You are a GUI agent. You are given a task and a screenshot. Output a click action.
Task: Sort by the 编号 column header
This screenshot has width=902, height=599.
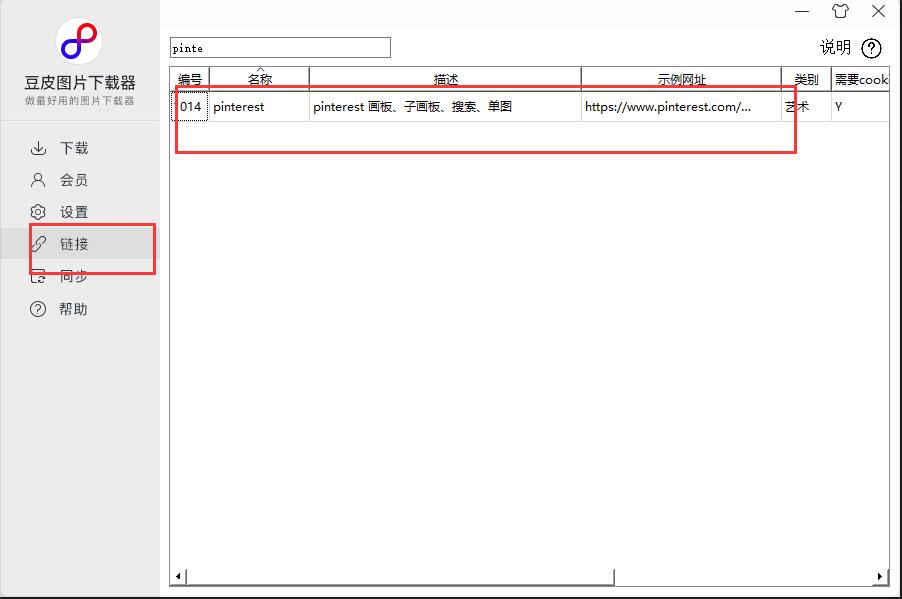tap(190, 79)
